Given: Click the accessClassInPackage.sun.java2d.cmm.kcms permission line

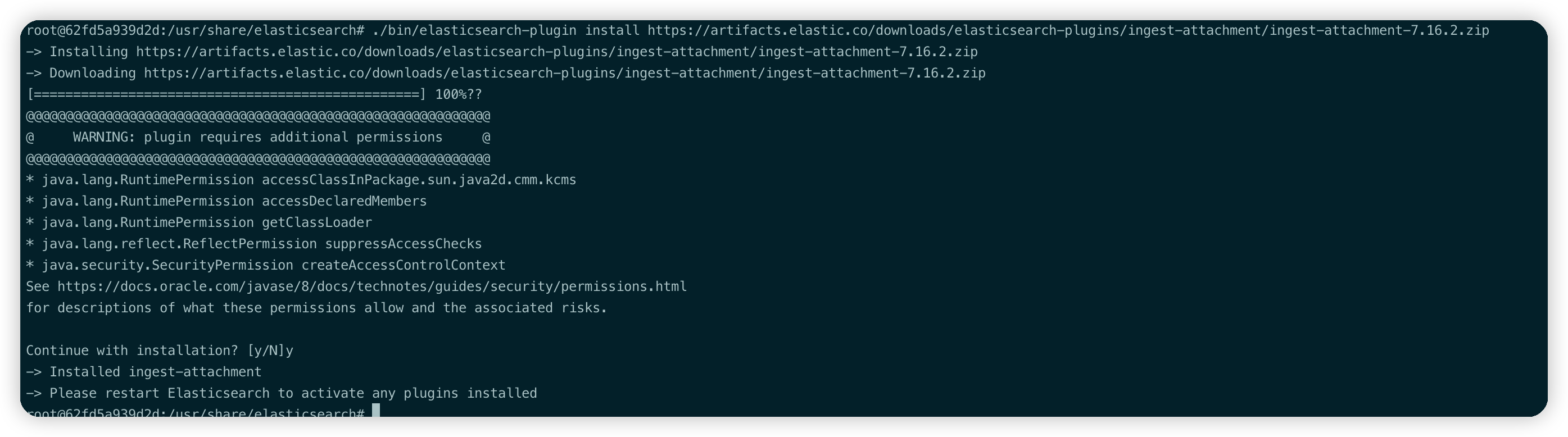Looking at the screenshot, I should pos(301,180).
